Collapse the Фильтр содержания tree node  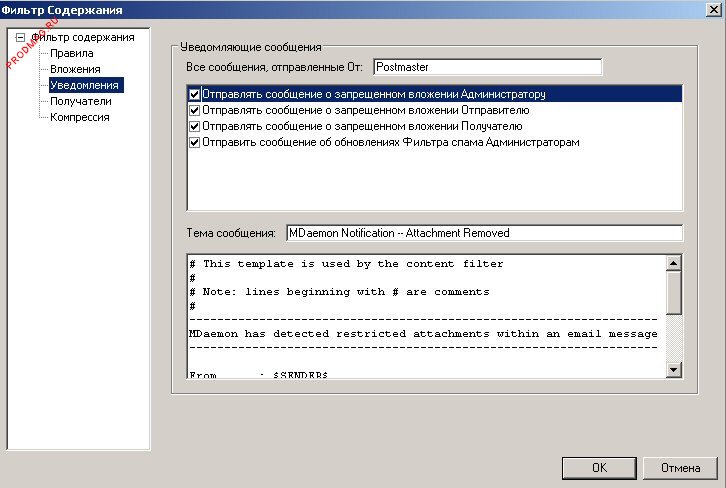[19, 37]
